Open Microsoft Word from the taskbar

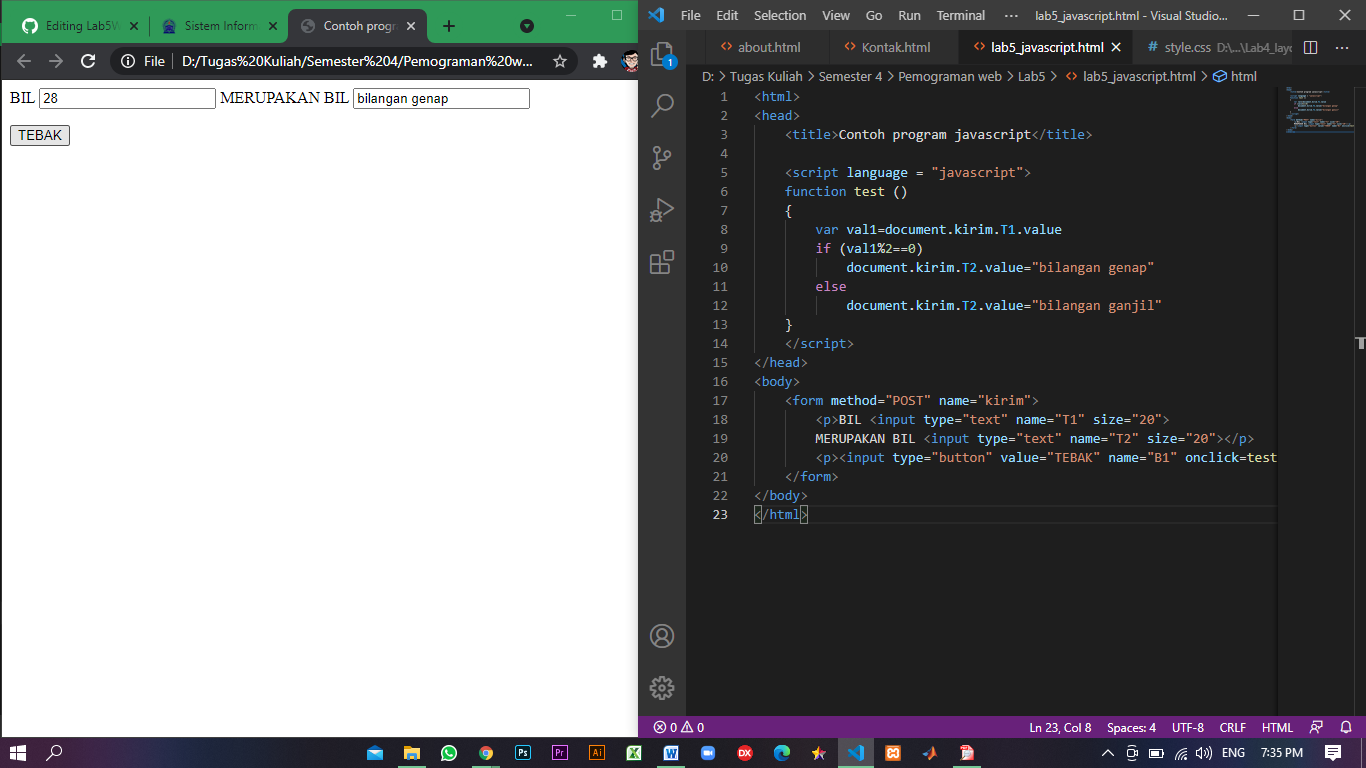[670, 752]
